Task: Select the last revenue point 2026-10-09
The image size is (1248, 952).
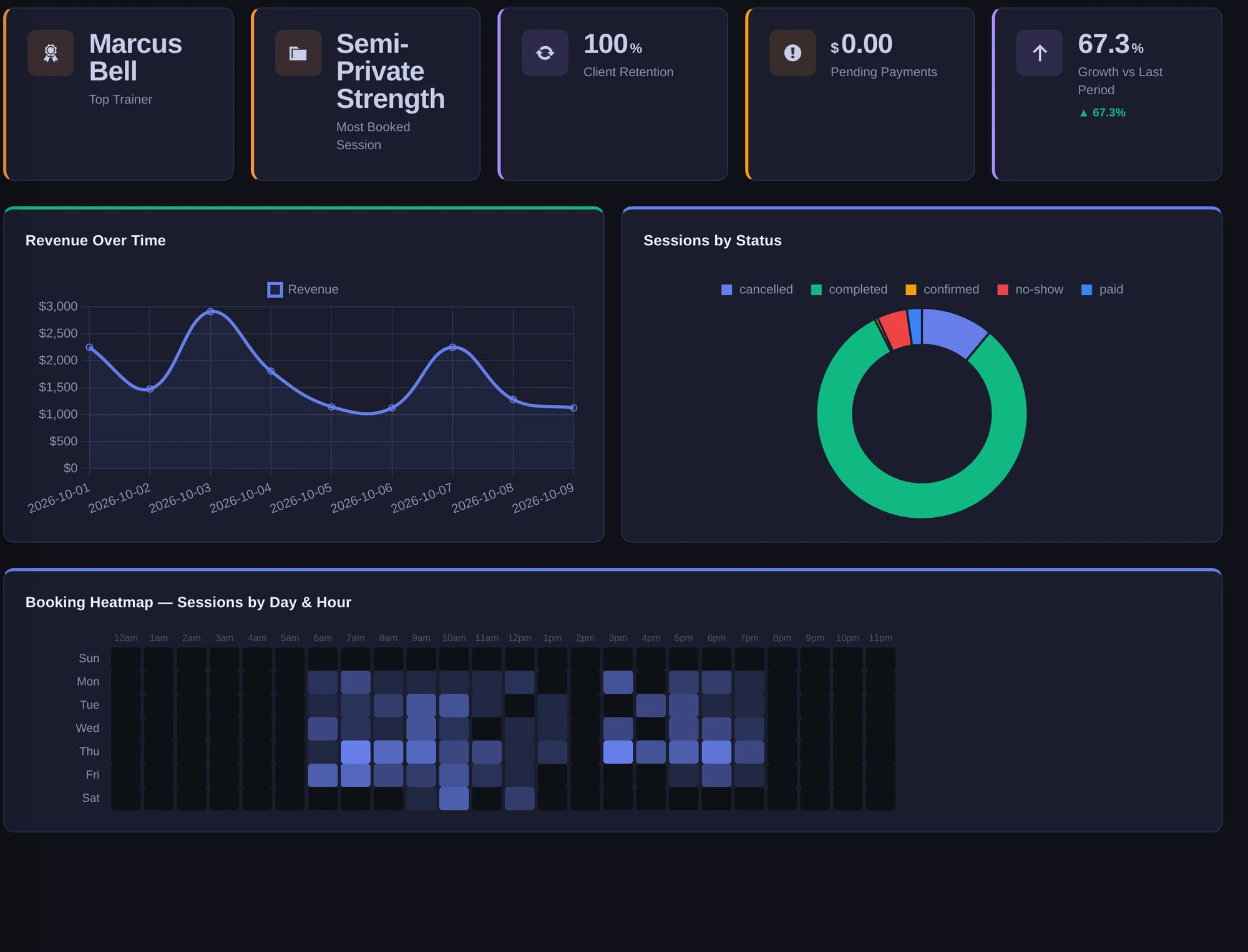Action: tap(573, 408)
